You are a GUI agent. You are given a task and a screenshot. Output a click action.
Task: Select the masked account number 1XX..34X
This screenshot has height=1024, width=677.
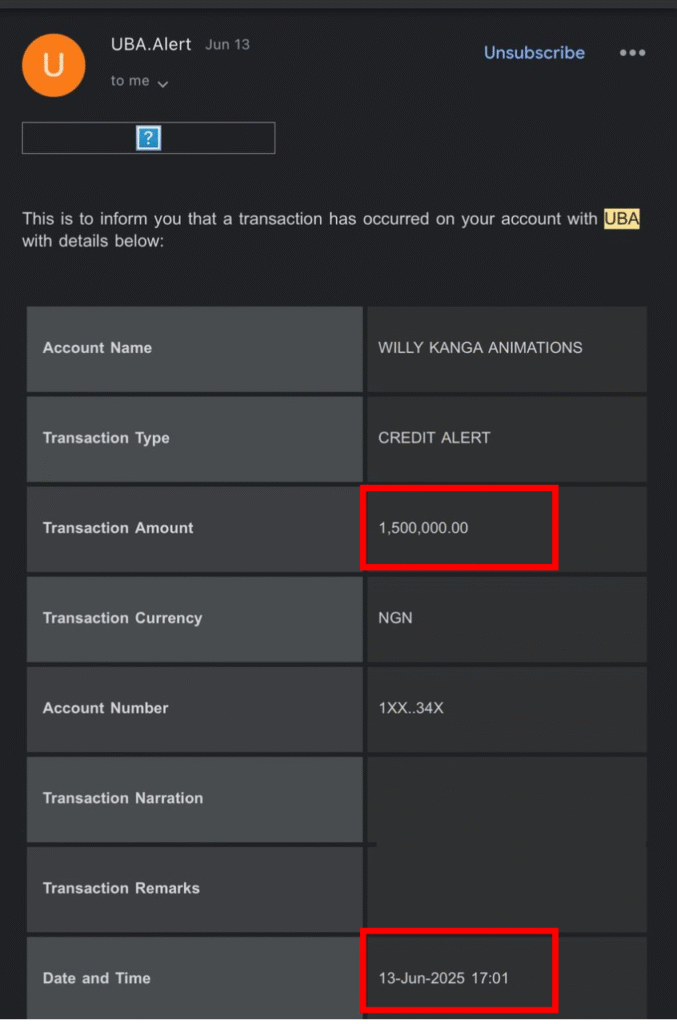[x=410, y=708]
